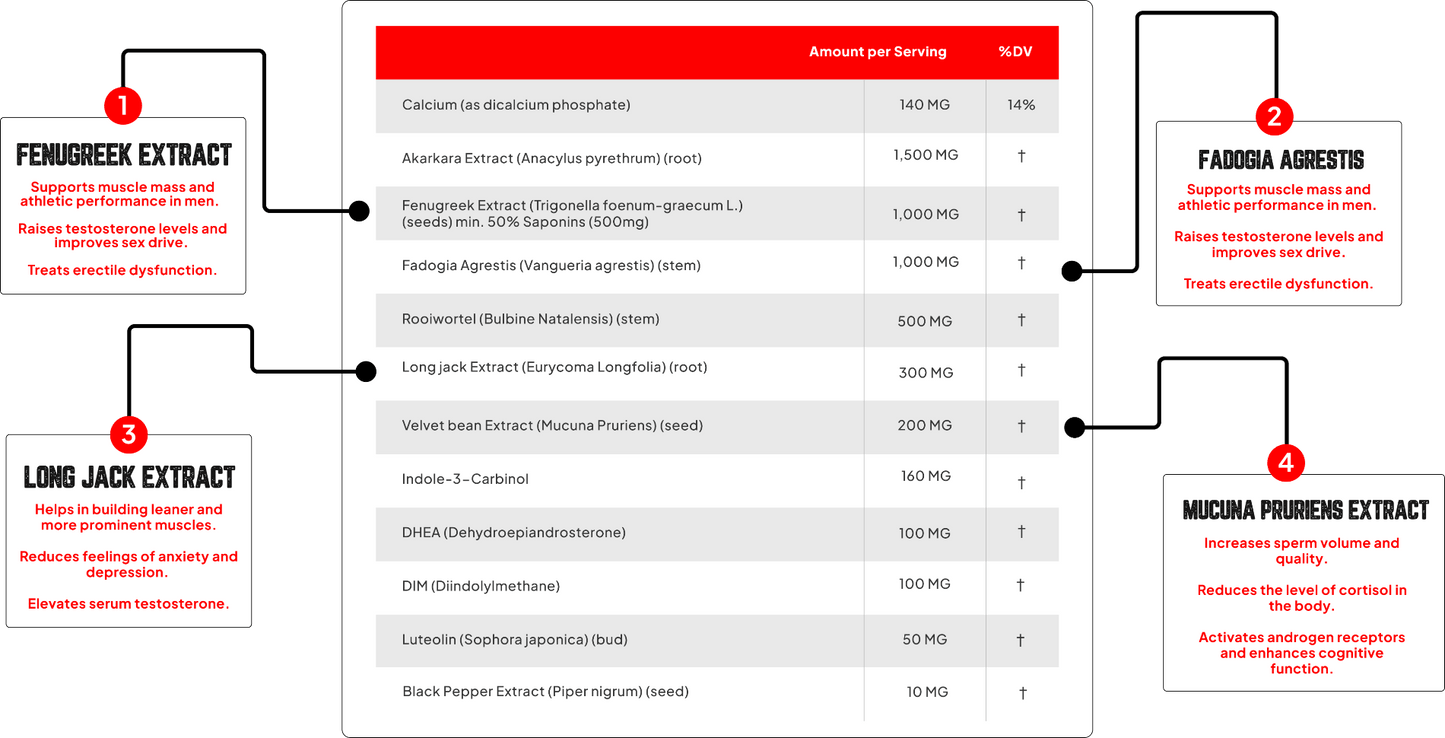The image size is (1445, 738).
Task: Click the red number 2 badge
Action: pyautogui.click(x=1274, y=116)
